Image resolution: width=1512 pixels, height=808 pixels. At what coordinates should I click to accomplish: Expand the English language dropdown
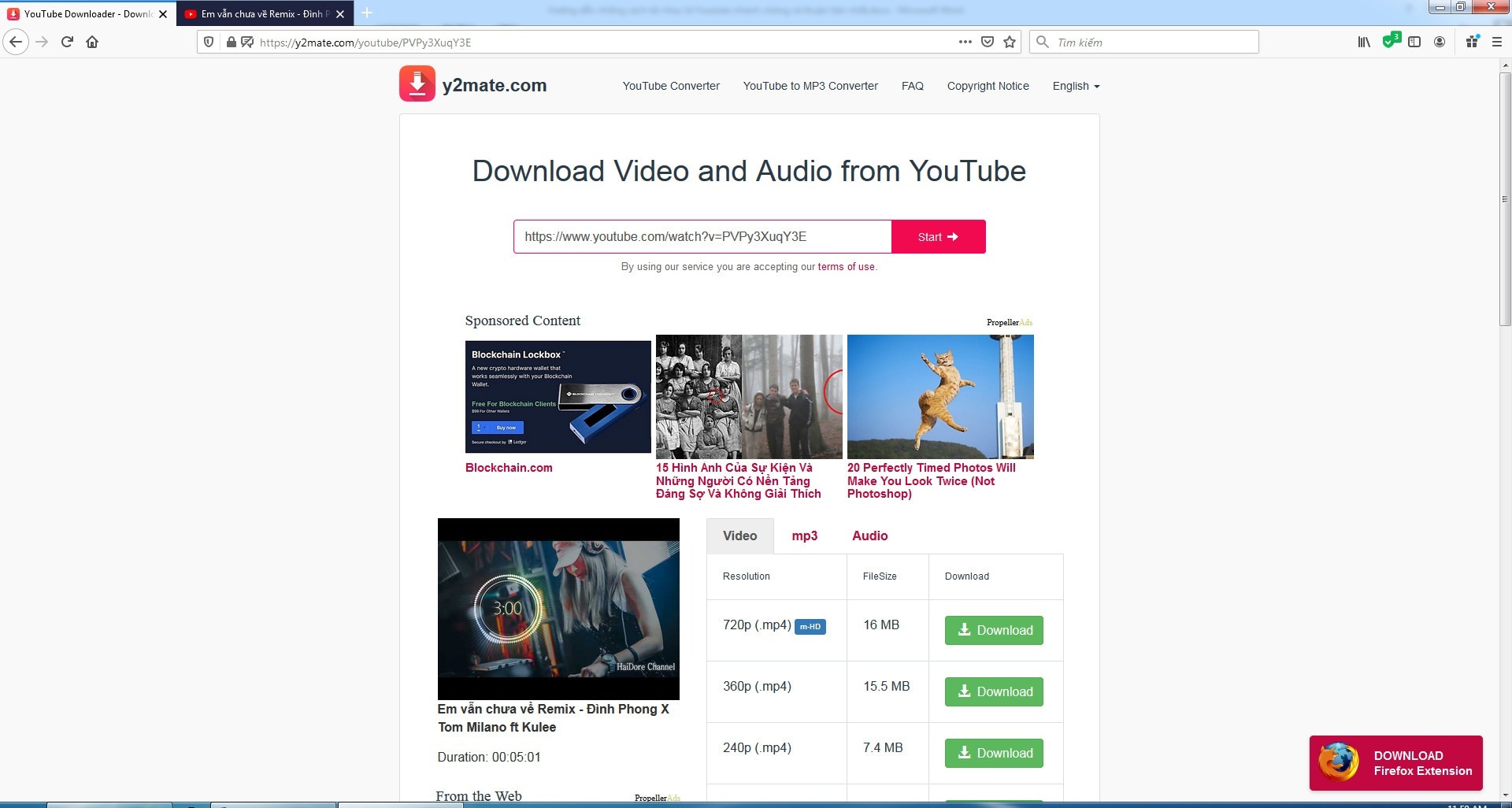[x=1076, y=86]
